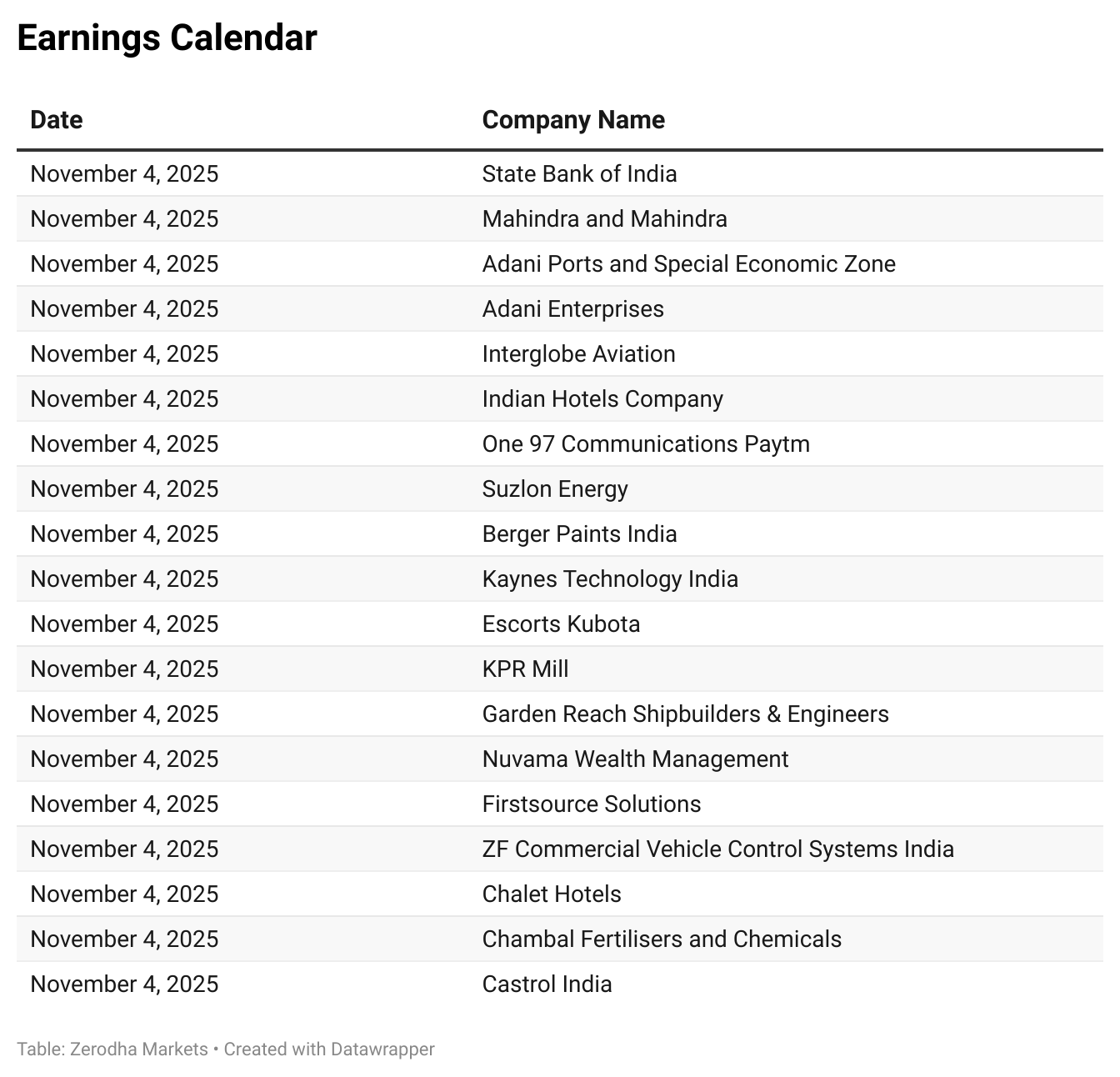
Task: Click the date in the Castrol India row
Action: tap(124, 984)
